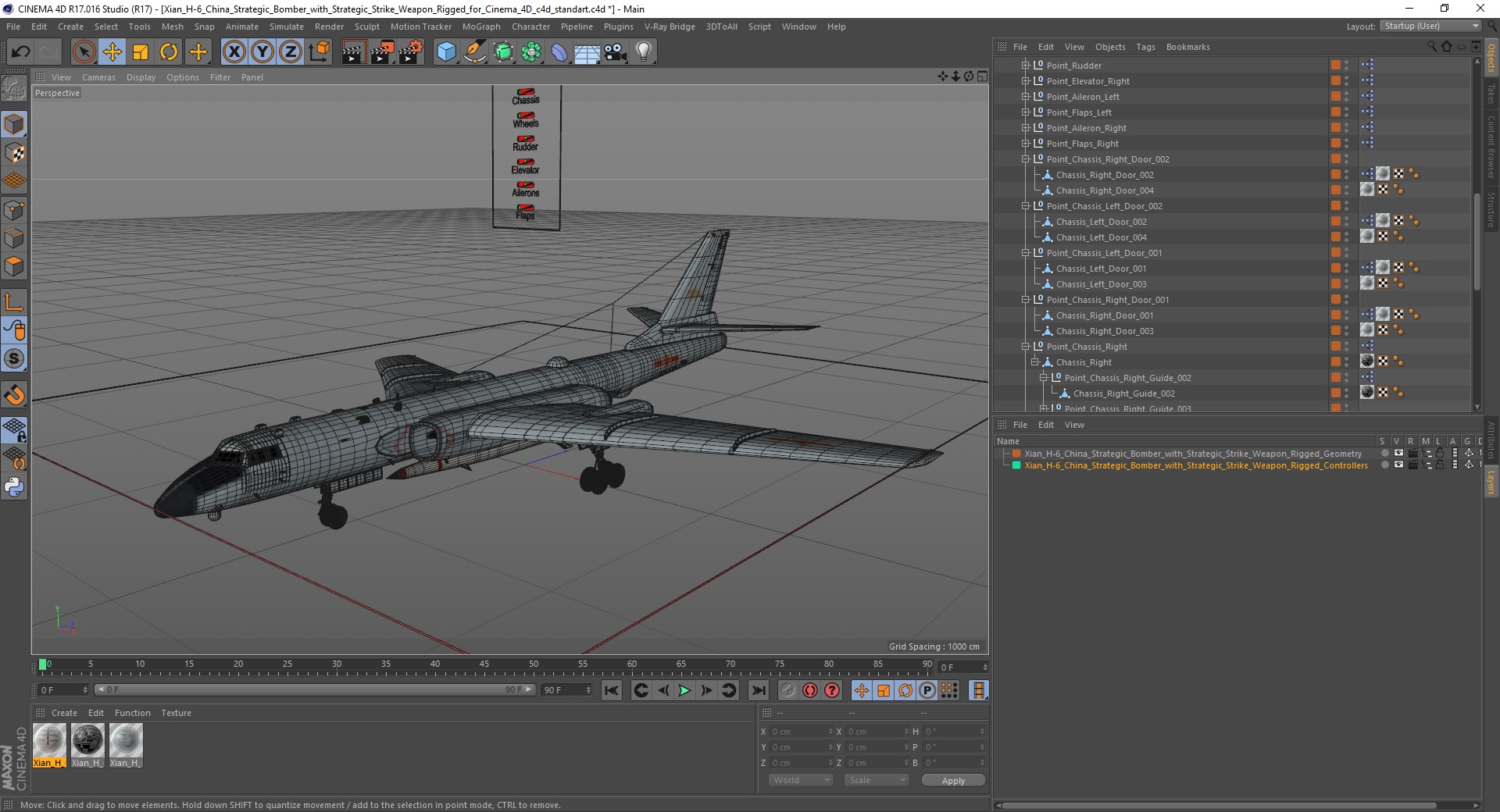Click Rudder controller label in viewport

(525, 147)
